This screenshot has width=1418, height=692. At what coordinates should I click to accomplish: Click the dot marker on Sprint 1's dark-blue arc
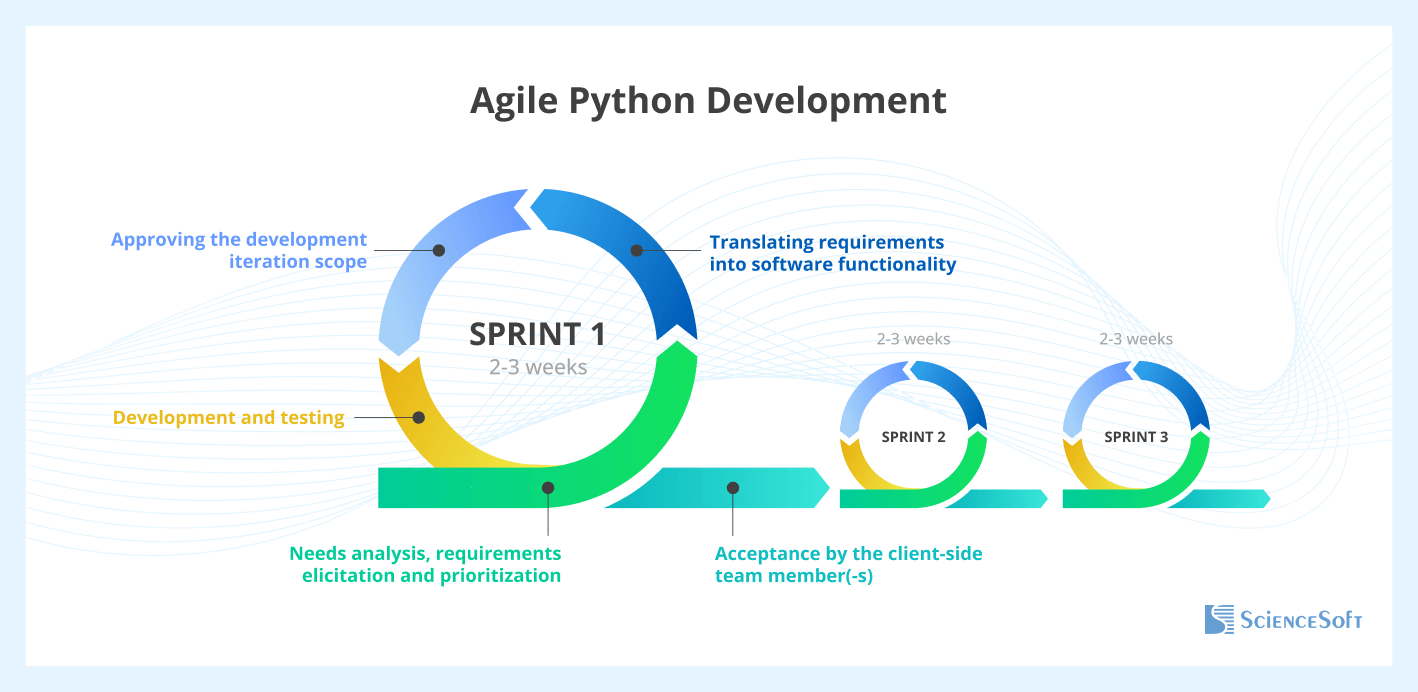[636, 250]
